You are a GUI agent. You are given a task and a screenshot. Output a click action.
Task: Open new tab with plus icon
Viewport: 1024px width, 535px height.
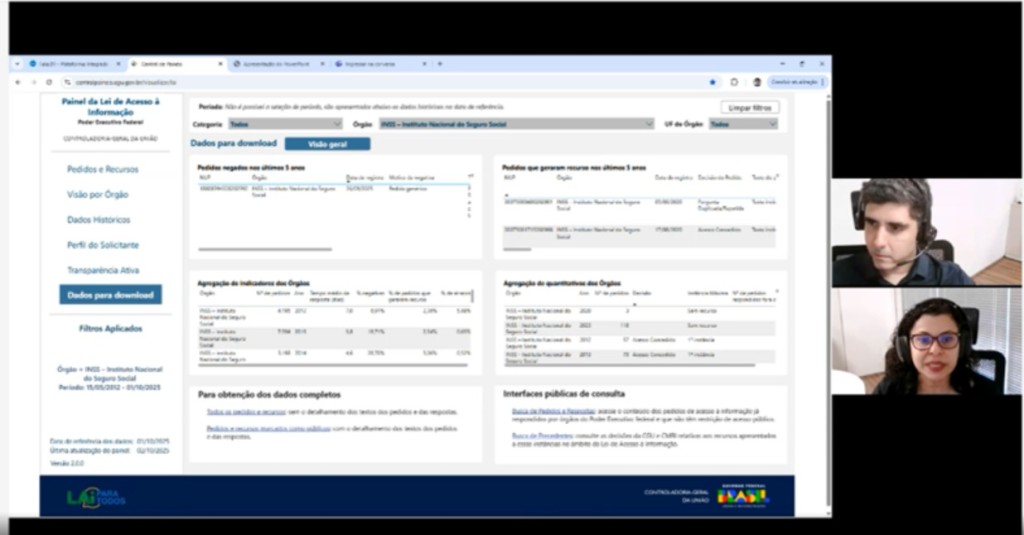440,64
